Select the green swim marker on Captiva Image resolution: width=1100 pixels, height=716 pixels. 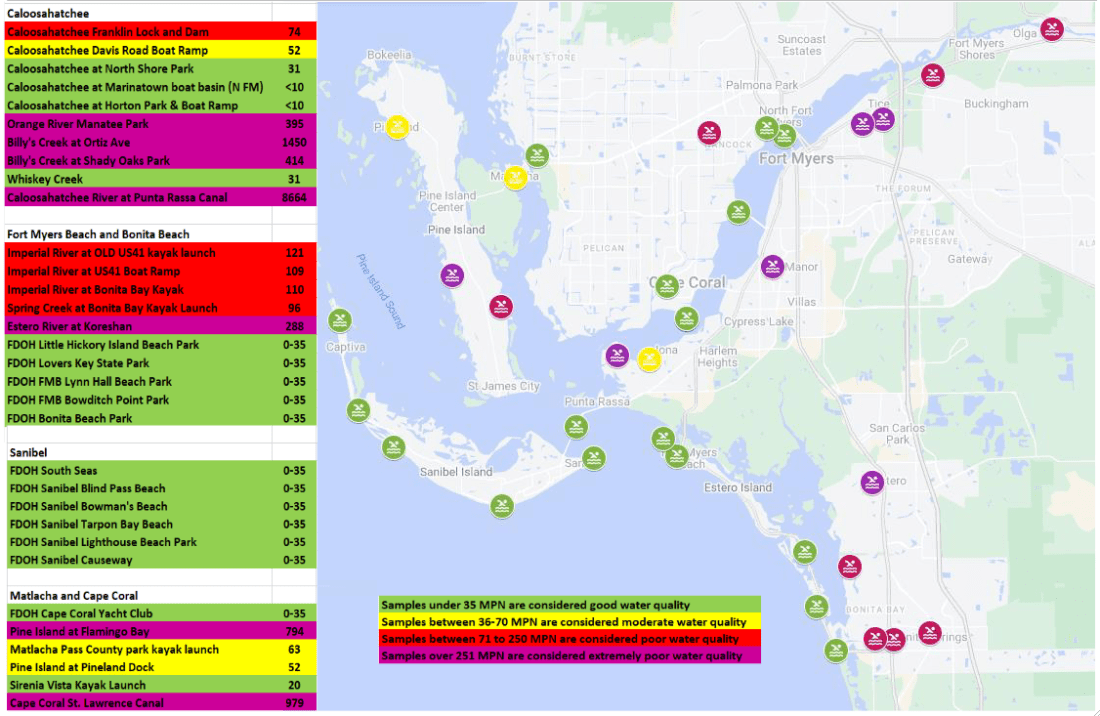pyautogui.click(x=340, y=320)
